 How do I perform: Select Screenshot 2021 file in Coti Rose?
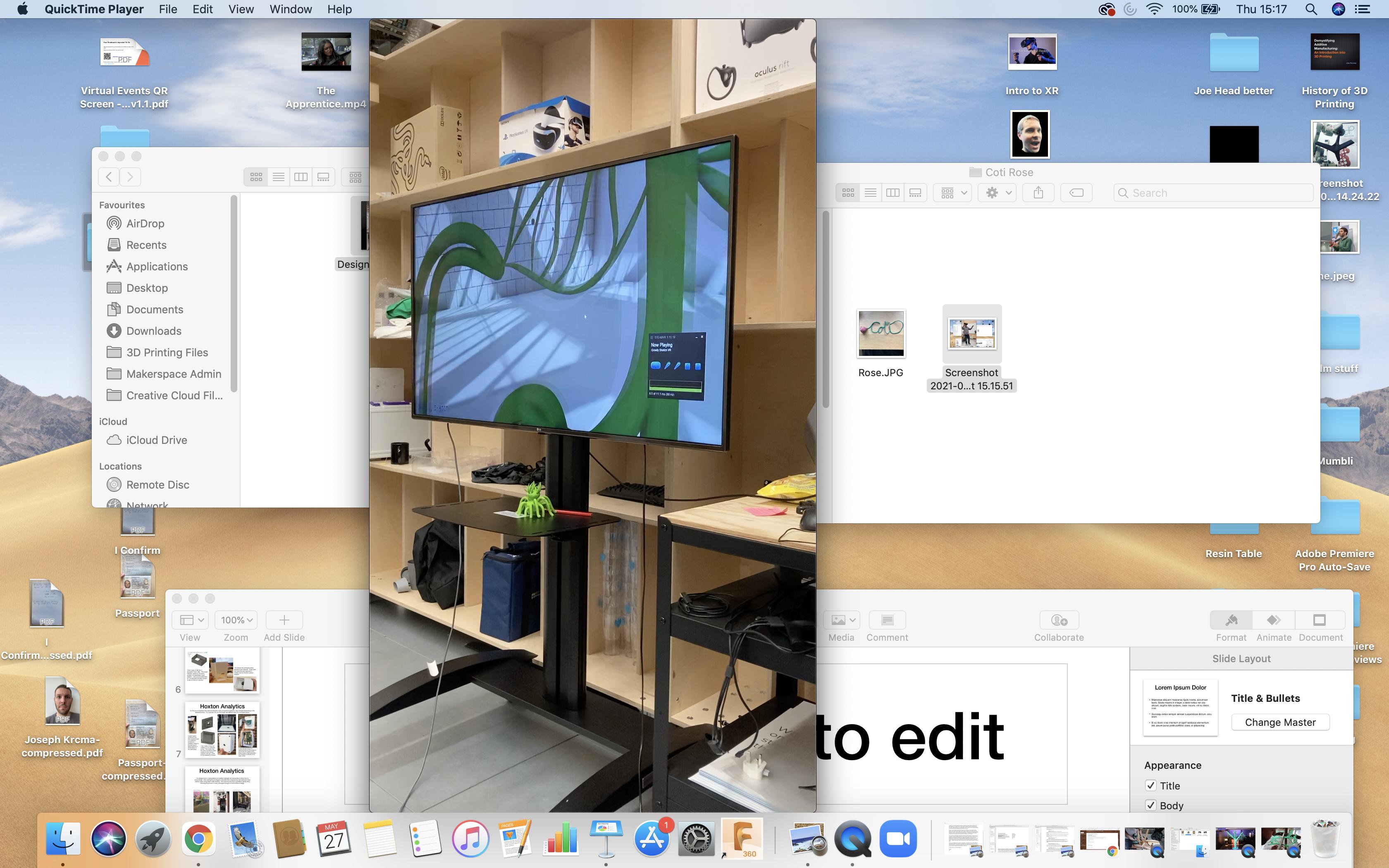tap(972, 334)
